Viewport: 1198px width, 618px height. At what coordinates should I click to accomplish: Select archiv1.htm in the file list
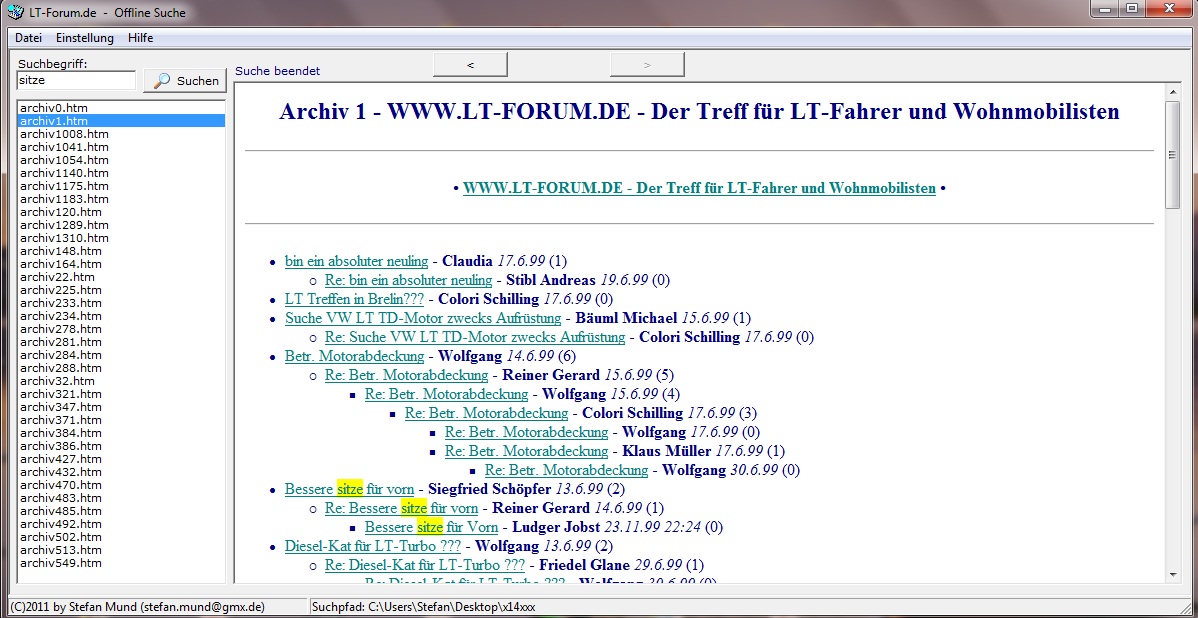pos(121,121)
